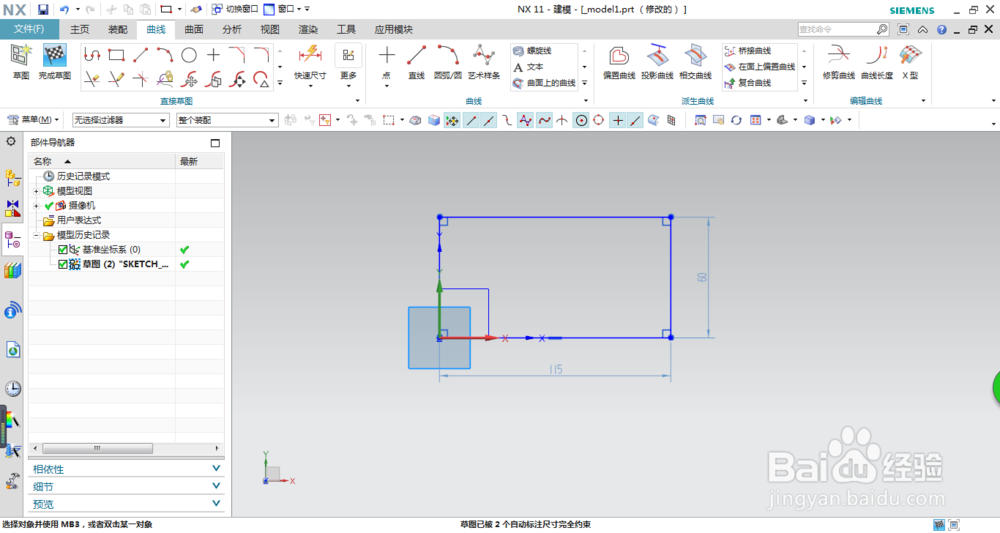1000x533 pixels.
Task: Switch to the Assemblies (装配) tab
Action: pyautogui.click(x=118, y=29)
